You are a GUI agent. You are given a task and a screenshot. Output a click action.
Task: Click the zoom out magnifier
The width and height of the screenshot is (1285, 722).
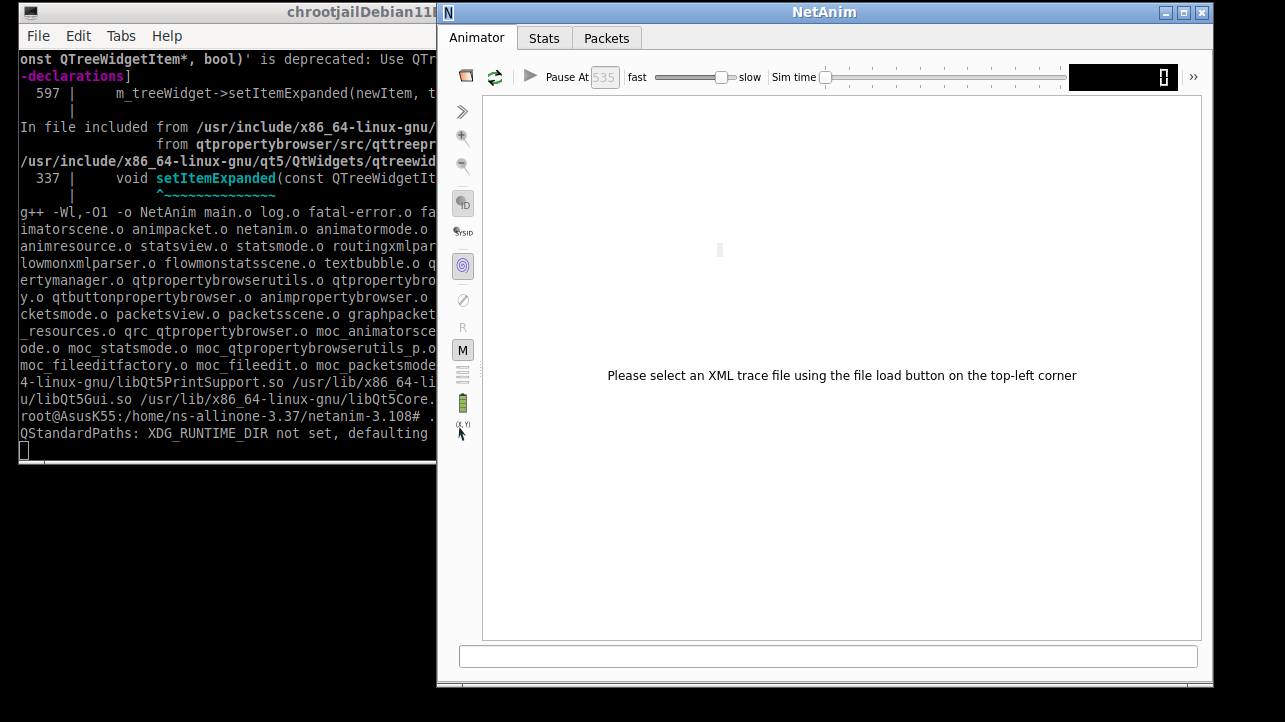(x=462, y=166)
